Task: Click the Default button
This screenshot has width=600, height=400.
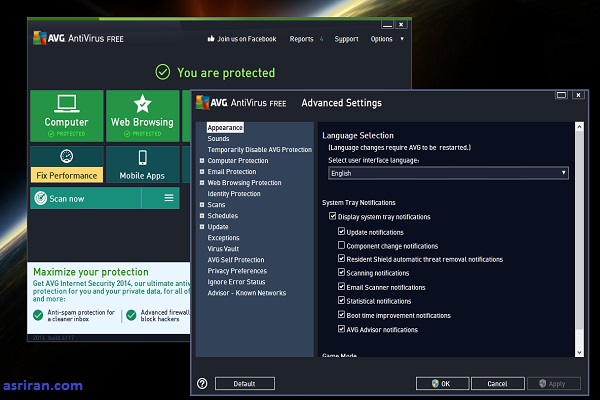Action: [244, 383]
